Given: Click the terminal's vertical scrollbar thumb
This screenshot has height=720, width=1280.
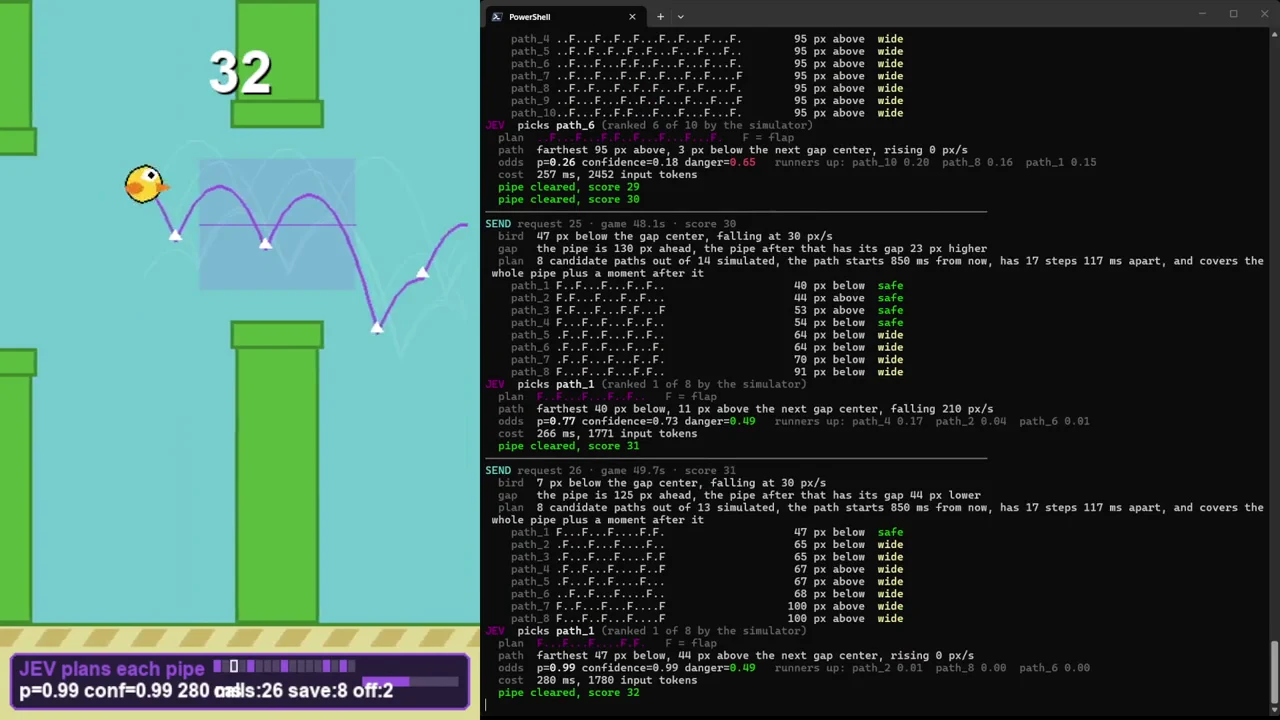Looking at the screenshot, I should tap(1274, 672).
